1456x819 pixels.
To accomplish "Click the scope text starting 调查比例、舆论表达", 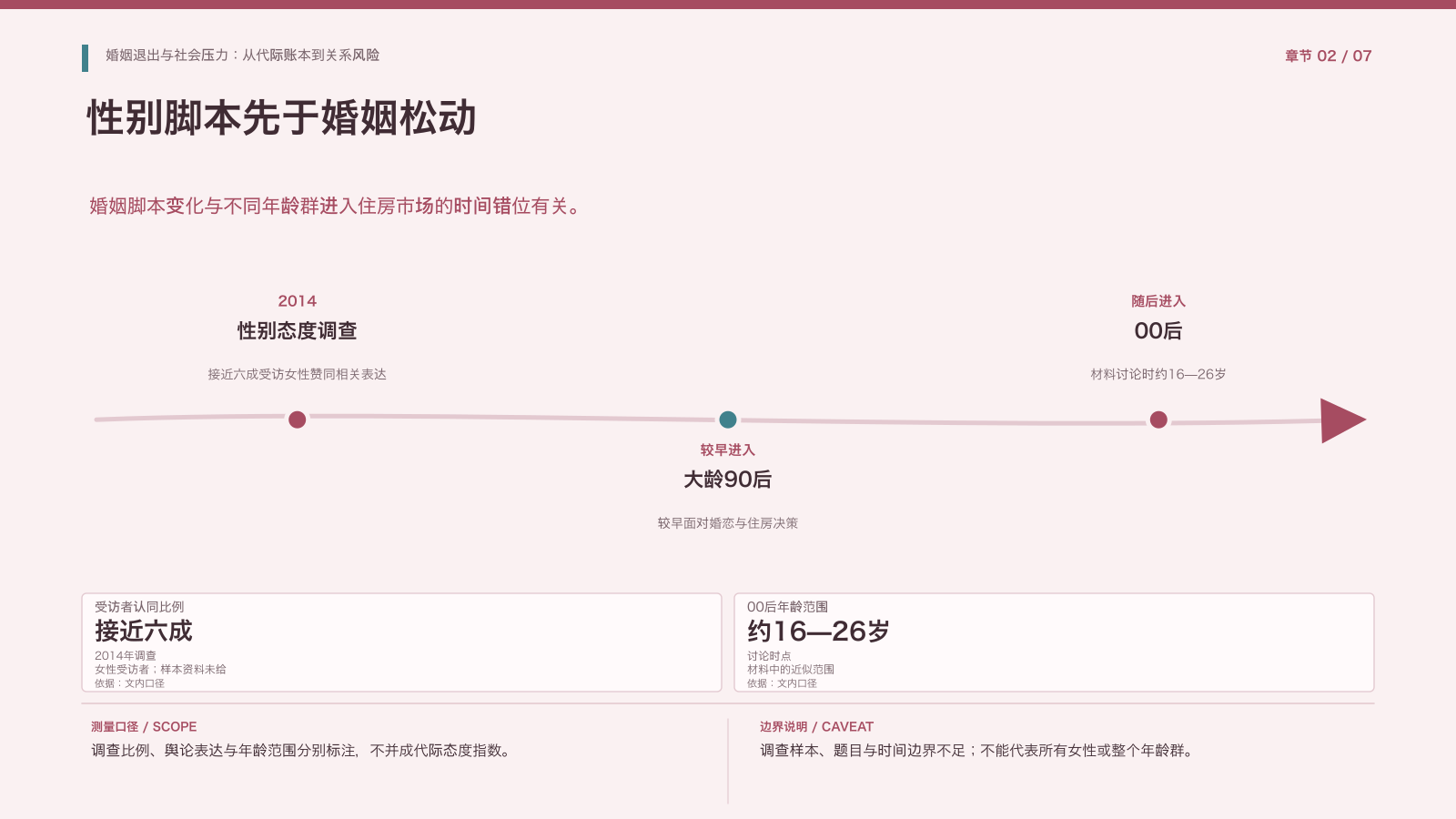I will (x=302, y=751).
